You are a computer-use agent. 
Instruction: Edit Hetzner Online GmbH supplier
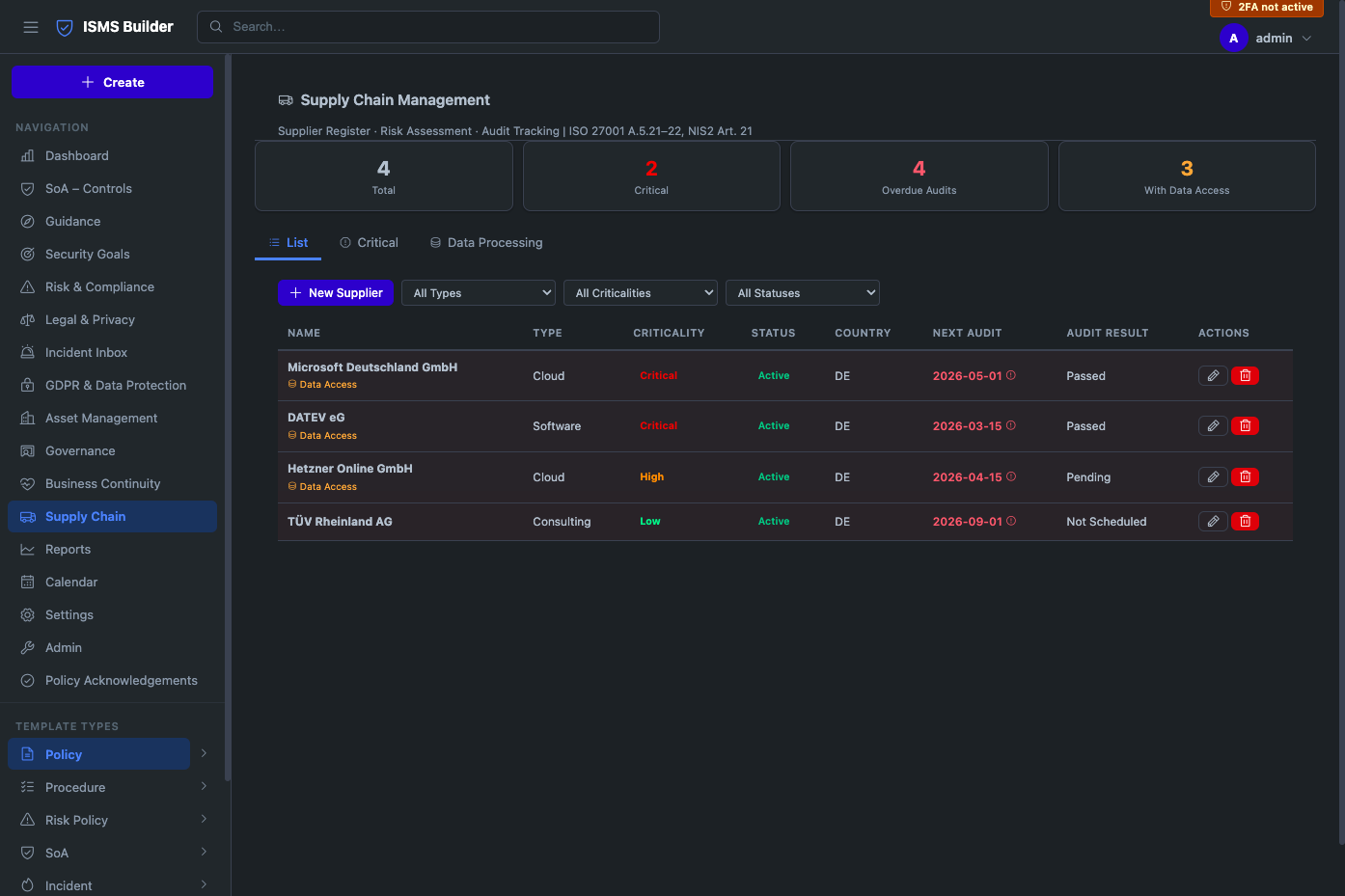pos(1213,477)
